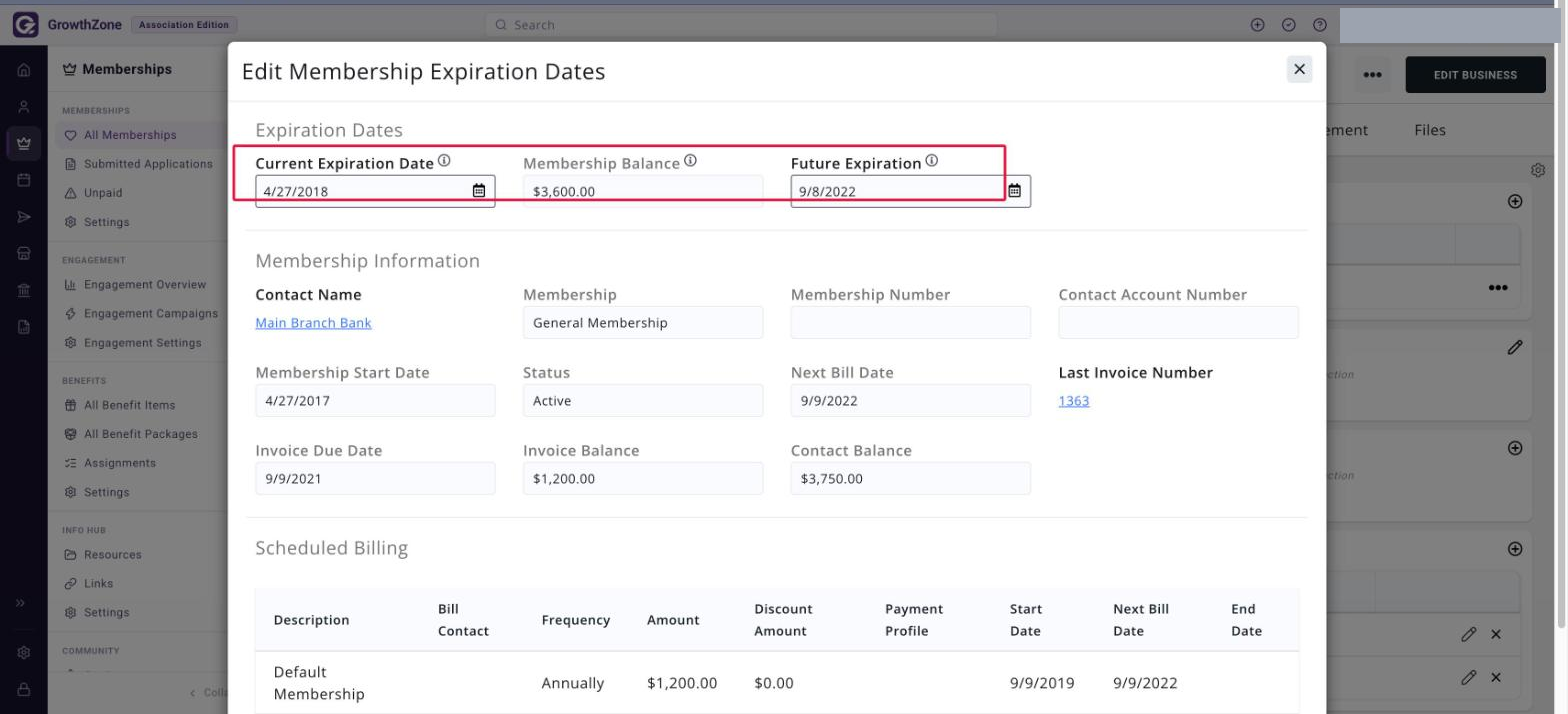The height and width of the screenshot is (714, 1568).
Task: Click the Membership Start Date field 4/27/2017
Action: tap(375, 401)
